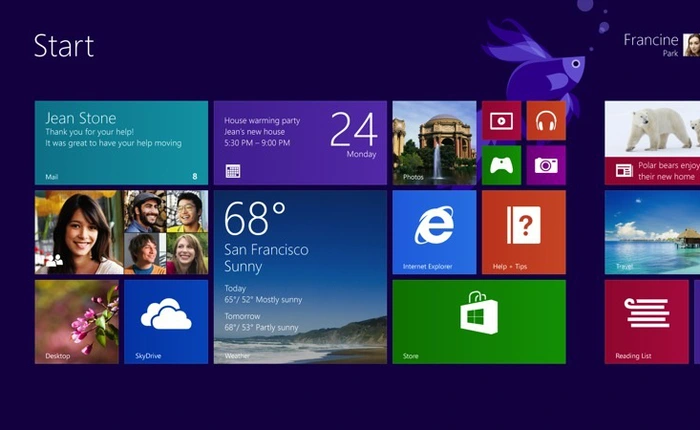Viewport: 700px width, 430px height.
Task: Open the Store tile
Action: 479,321
